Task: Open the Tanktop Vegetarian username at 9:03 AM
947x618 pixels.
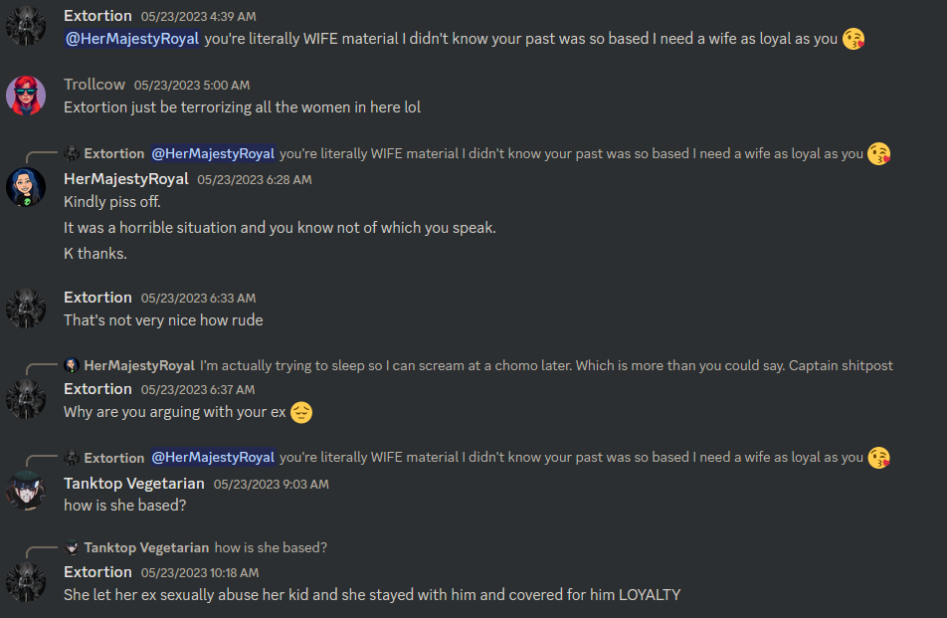Action: tap(134, 483)
